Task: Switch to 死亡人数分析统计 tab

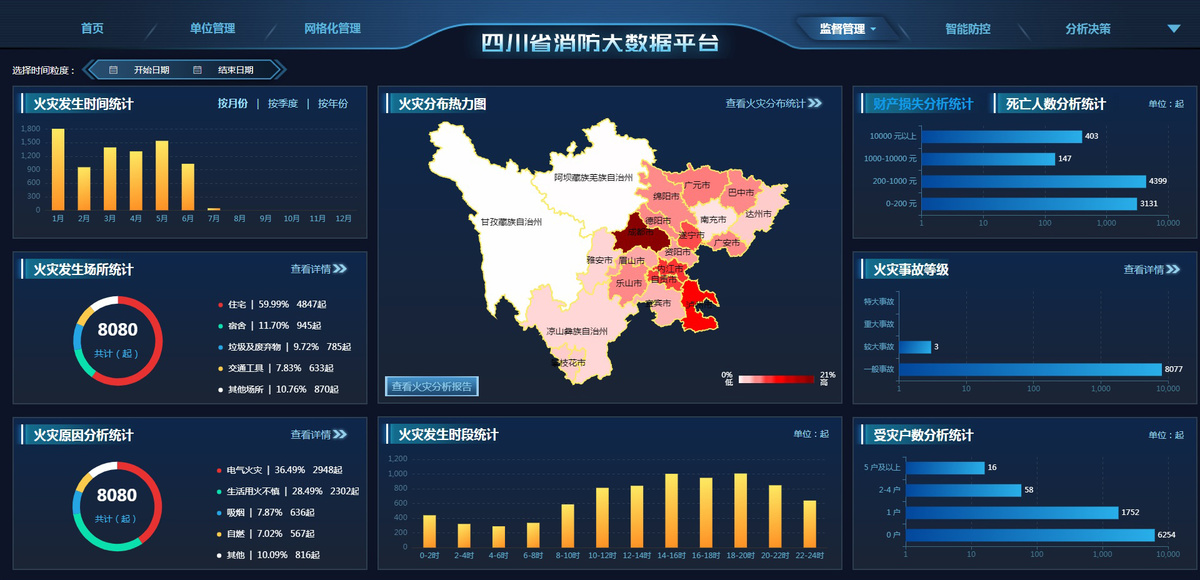Action: (x=1055, y=104)
